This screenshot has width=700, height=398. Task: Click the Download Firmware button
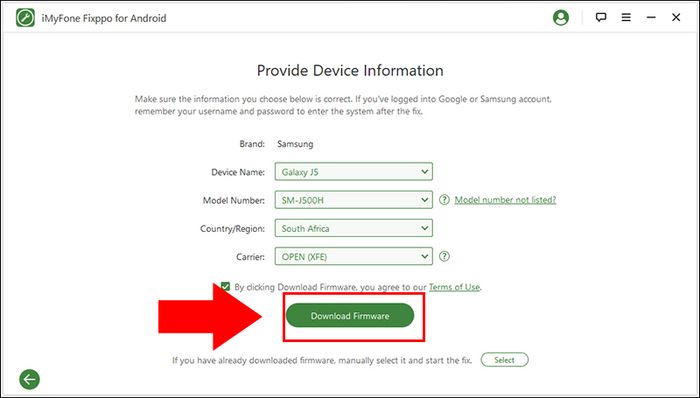click(x=350, y=316)
